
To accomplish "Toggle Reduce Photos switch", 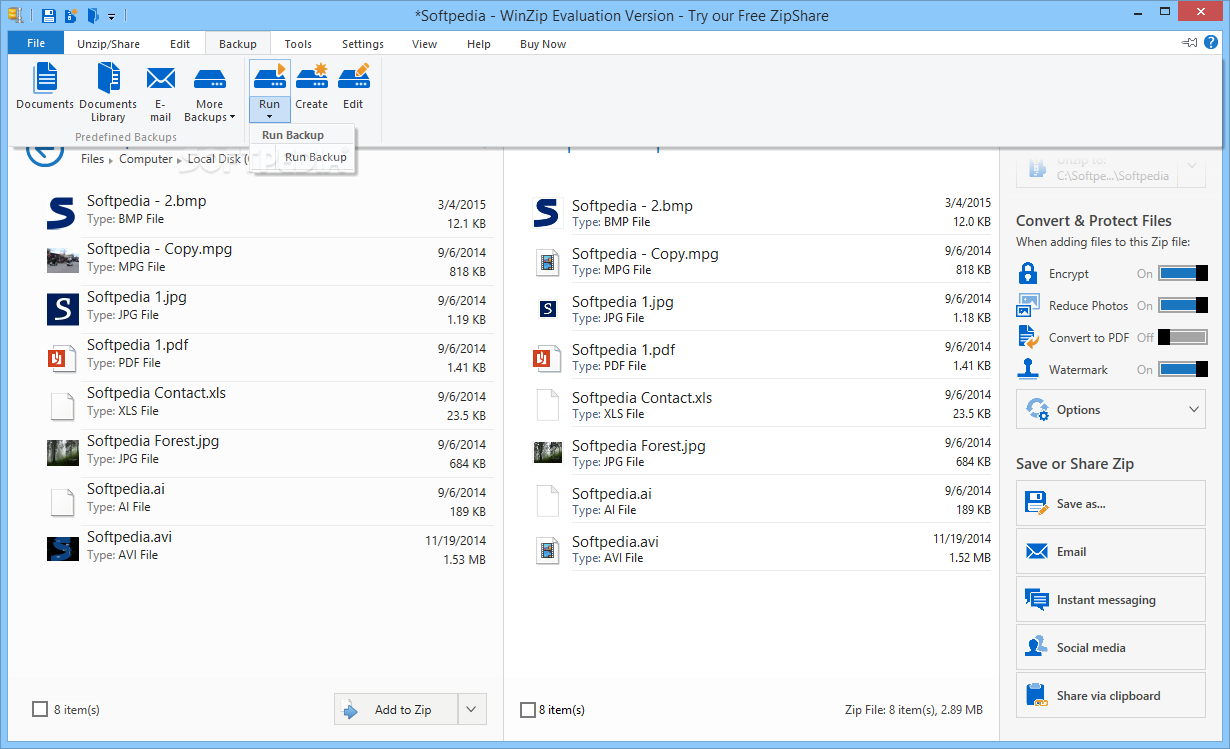I will 1182,305.
